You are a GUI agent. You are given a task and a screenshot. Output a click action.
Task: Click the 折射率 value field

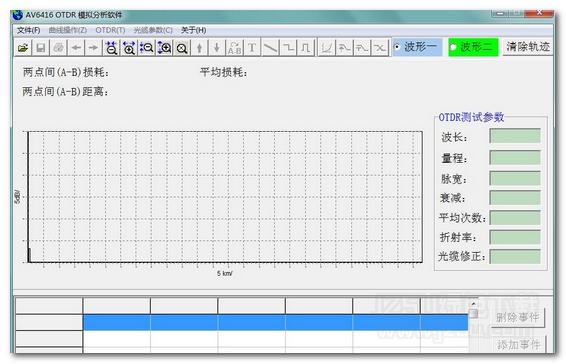(515, 237)
